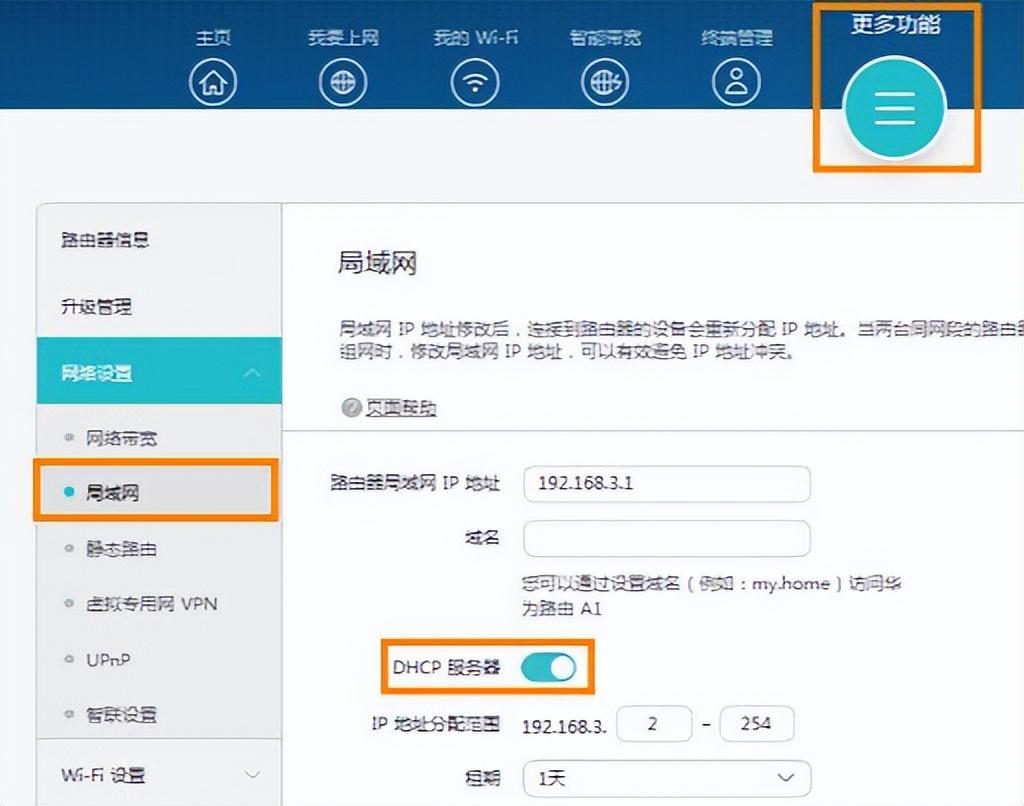The image size is (1024, 806).
Task: Expand the Wi-Fi 设置 sidebar section
Action: (159, 775)
